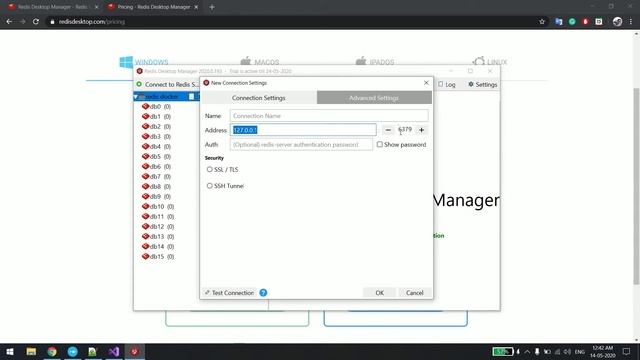The height and width of the screenshot is (360, 640).
Task: Open the db2 database icon
Action: [x=145, y=127]
